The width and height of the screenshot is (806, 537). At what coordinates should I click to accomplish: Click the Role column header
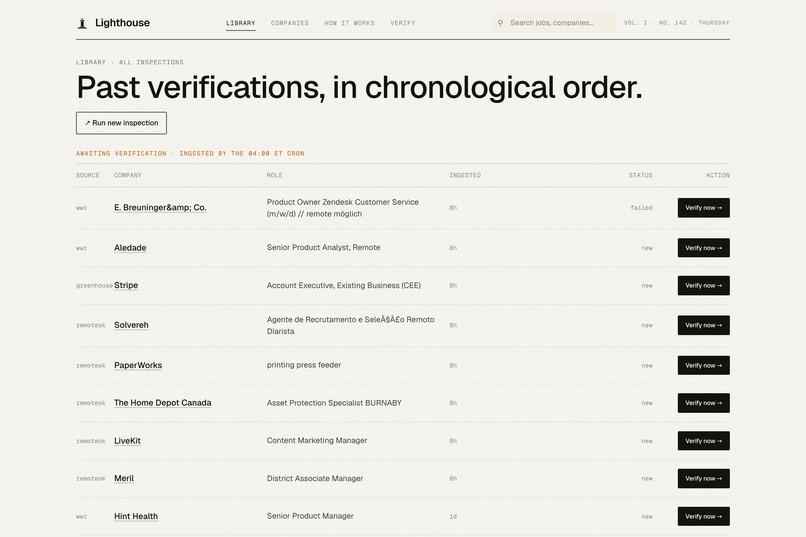274,175
